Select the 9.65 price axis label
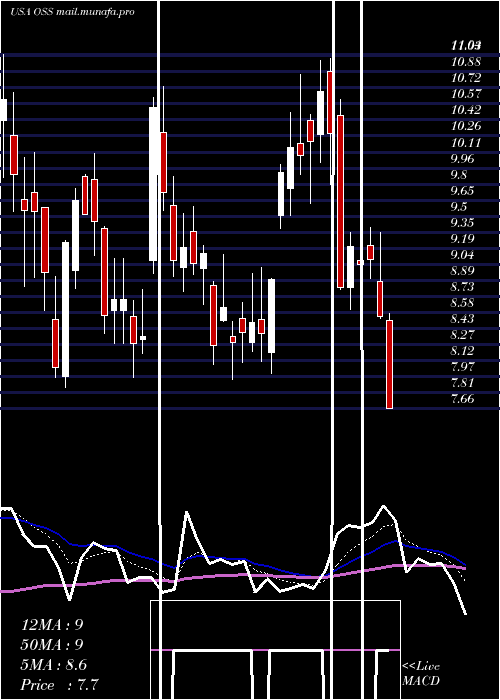The image size is (500, 700). point(462,191)
